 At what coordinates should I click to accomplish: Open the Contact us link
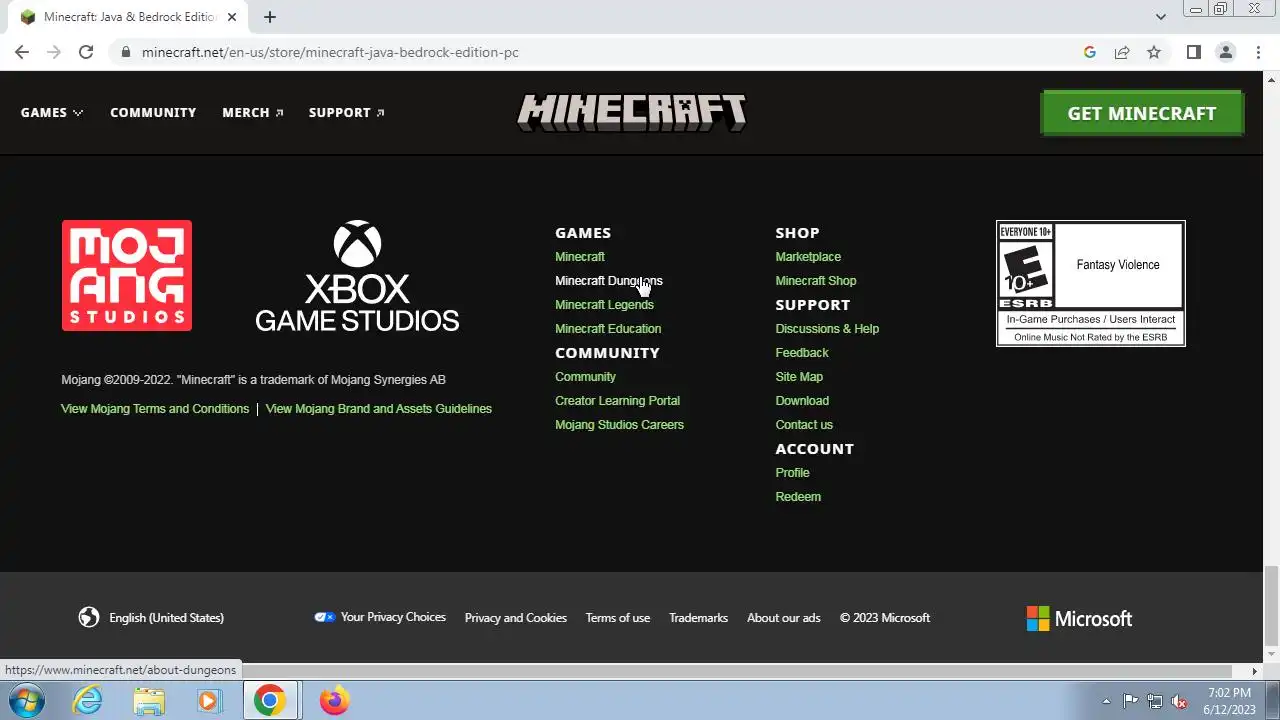804,425
